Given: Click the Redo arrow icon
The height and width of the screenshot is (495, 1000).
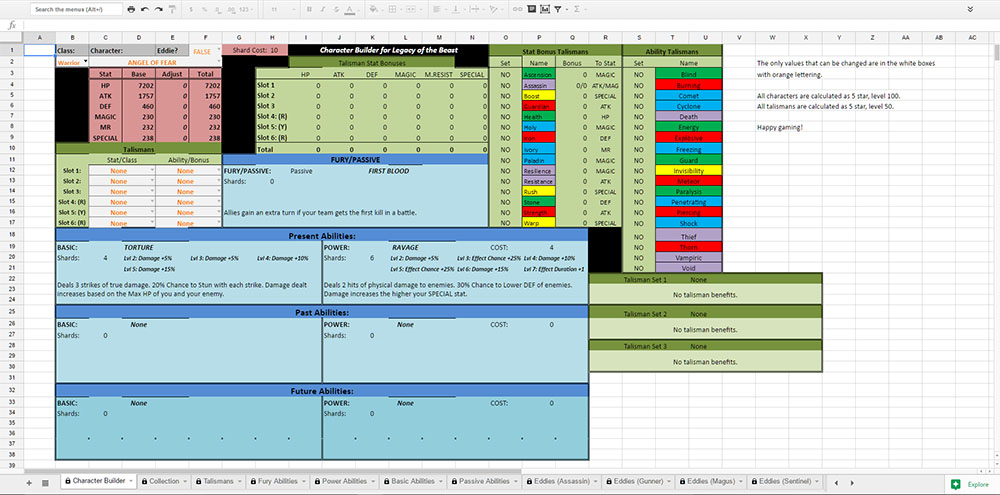Looking at the screenshot, I should point(160,9).
